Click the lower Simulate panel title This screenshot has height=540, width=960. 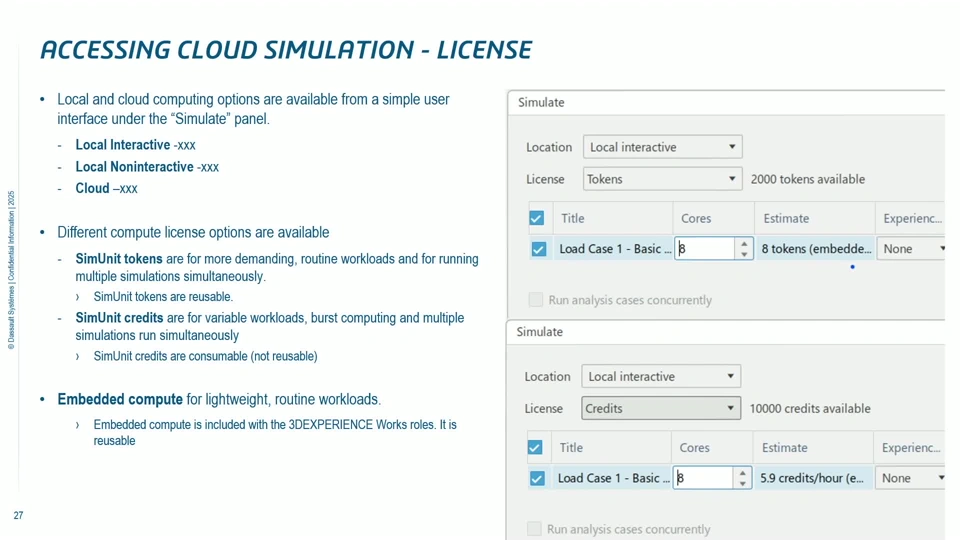pyautogui.click(x=539, y=331)
